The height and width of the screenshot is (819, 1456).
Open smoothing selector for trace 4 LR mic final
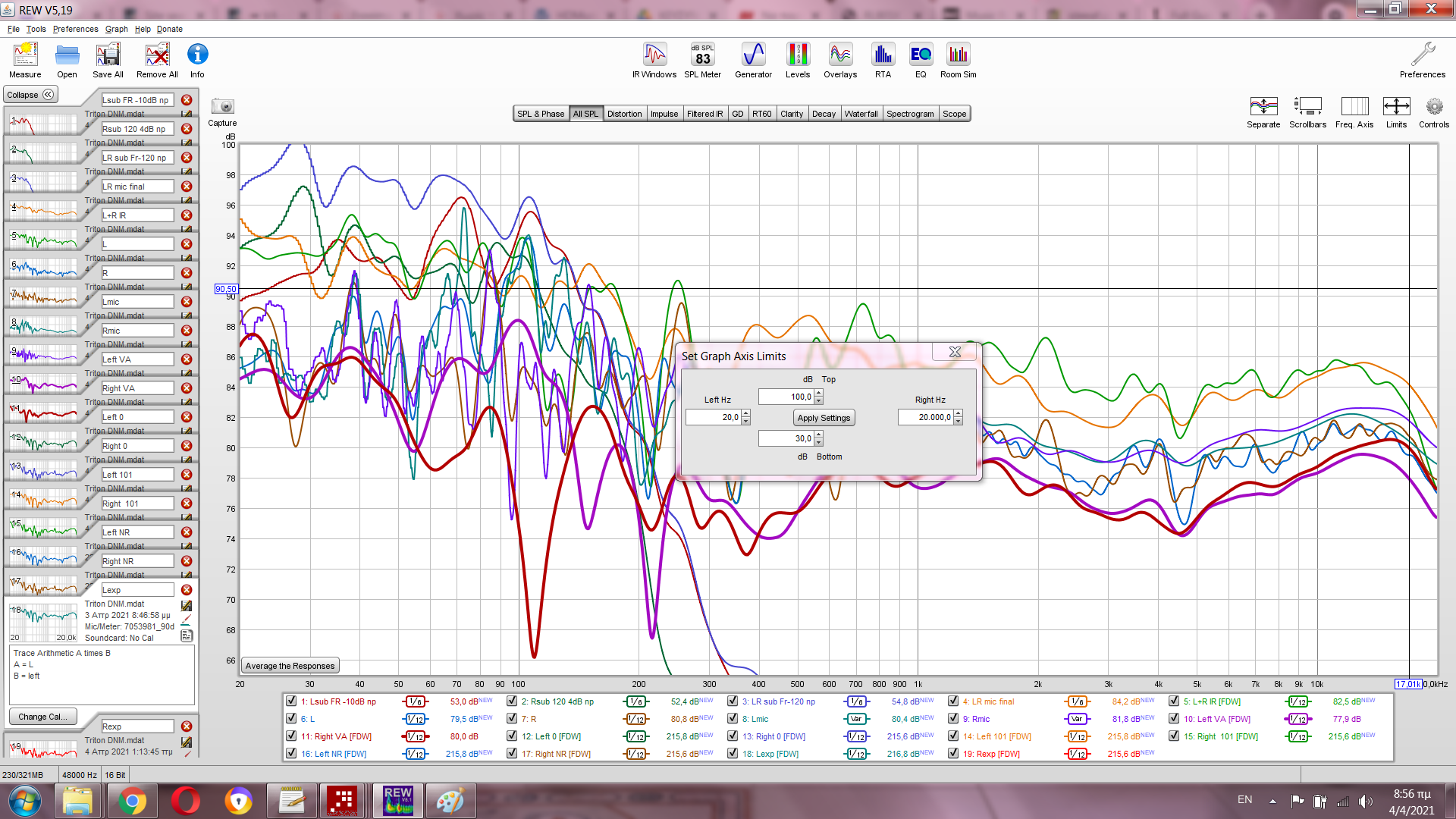click(x=1076, y=701)
